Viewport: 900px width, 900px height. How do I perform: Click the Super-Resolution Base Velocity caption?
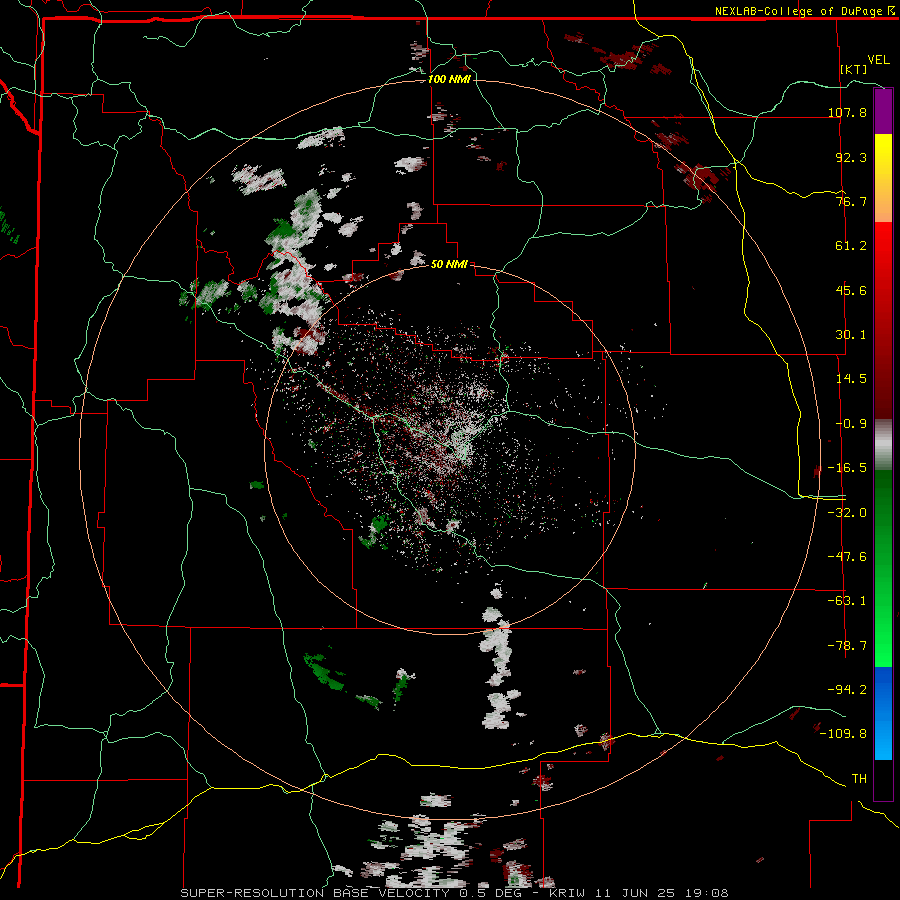[x=455, y=893]
